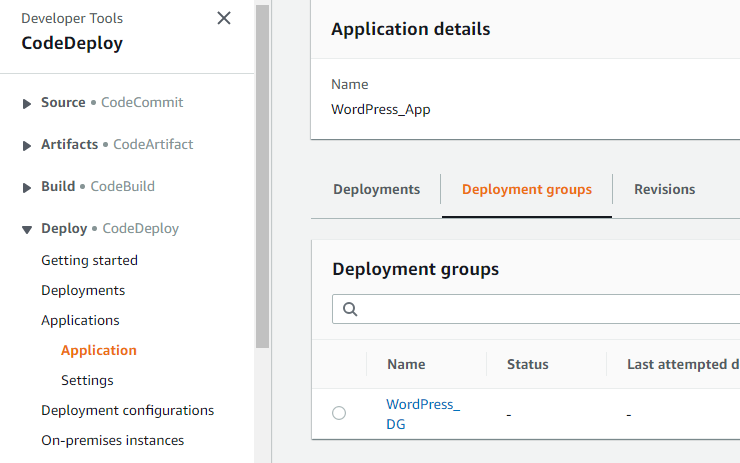Expand the Artifacts CodeArtifact section
Viewport: 740px width, 463px height.
27,145
